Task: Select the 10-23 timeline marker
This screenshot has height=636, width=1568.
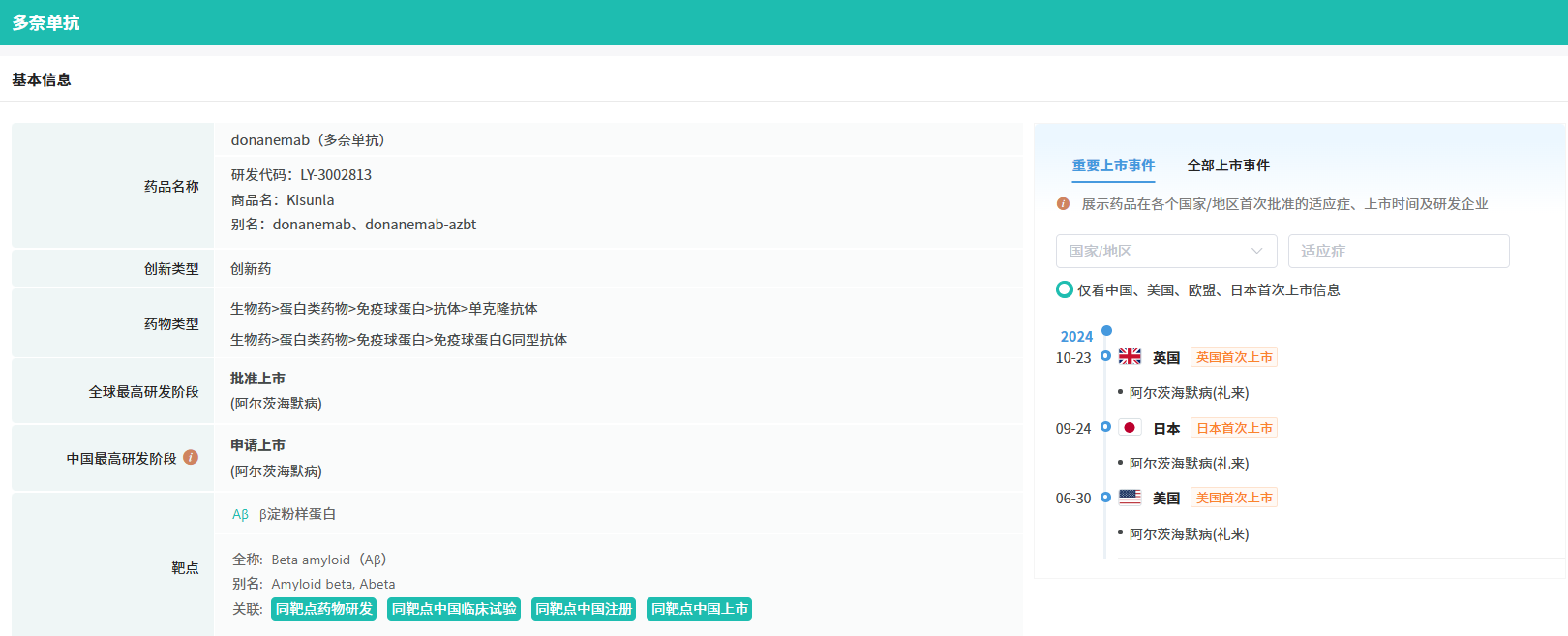Action: (1105, 356)
